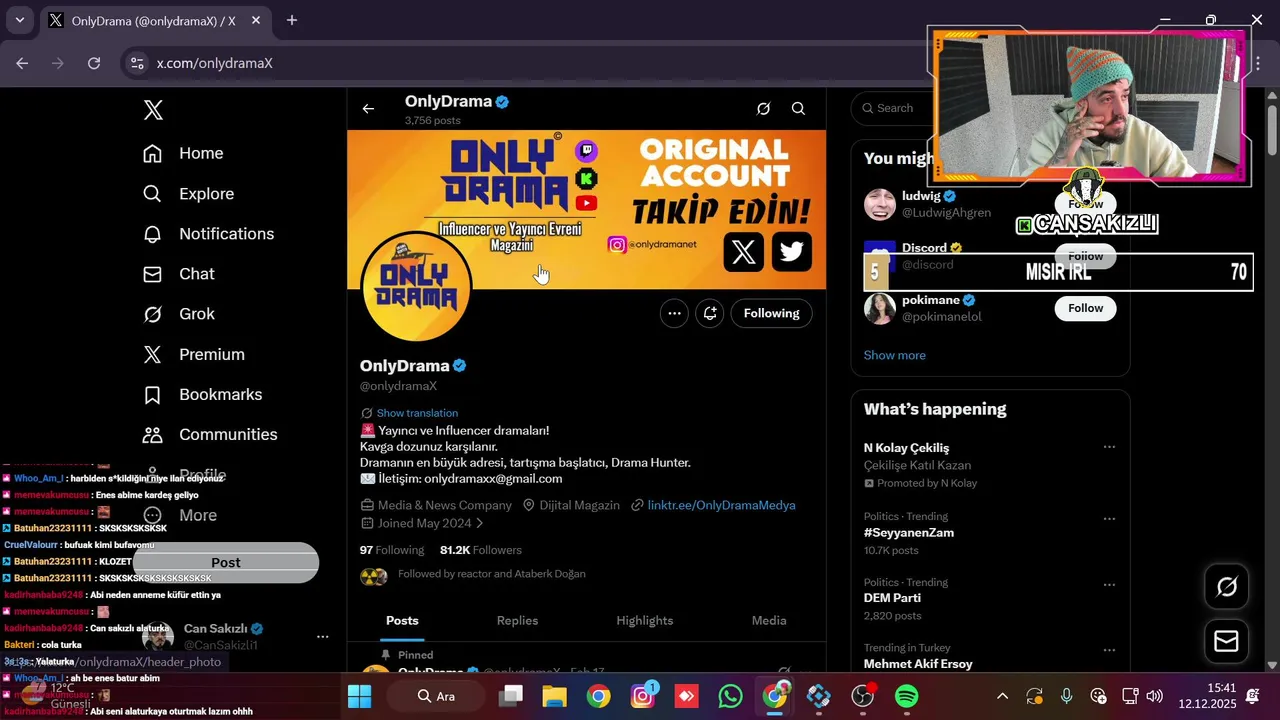Expand Show more suggestions

pyautogui.click(x=894, y=355)
